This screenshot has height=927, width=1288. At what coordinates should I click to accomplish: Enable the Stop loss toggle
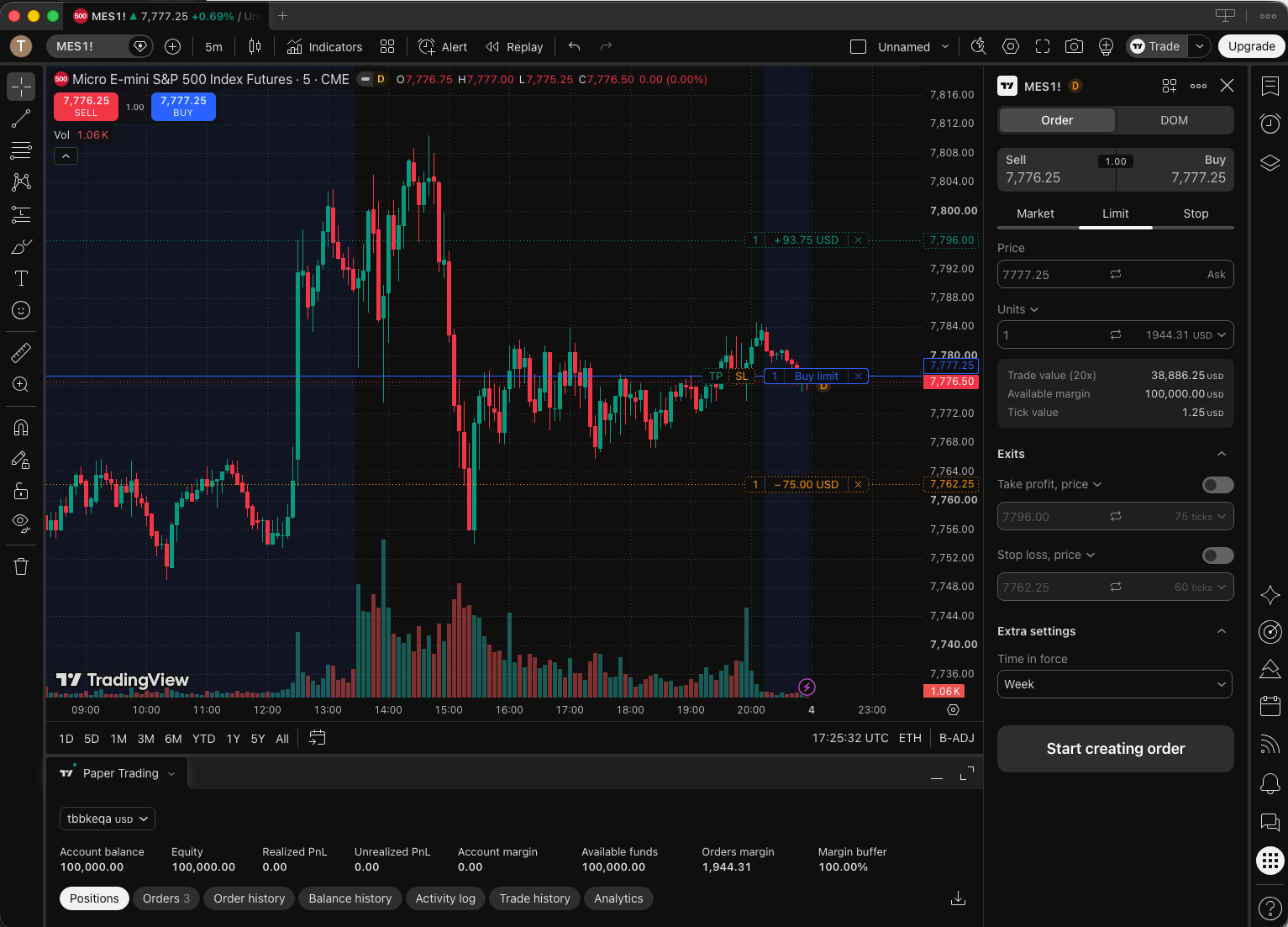pos(1218,556)
